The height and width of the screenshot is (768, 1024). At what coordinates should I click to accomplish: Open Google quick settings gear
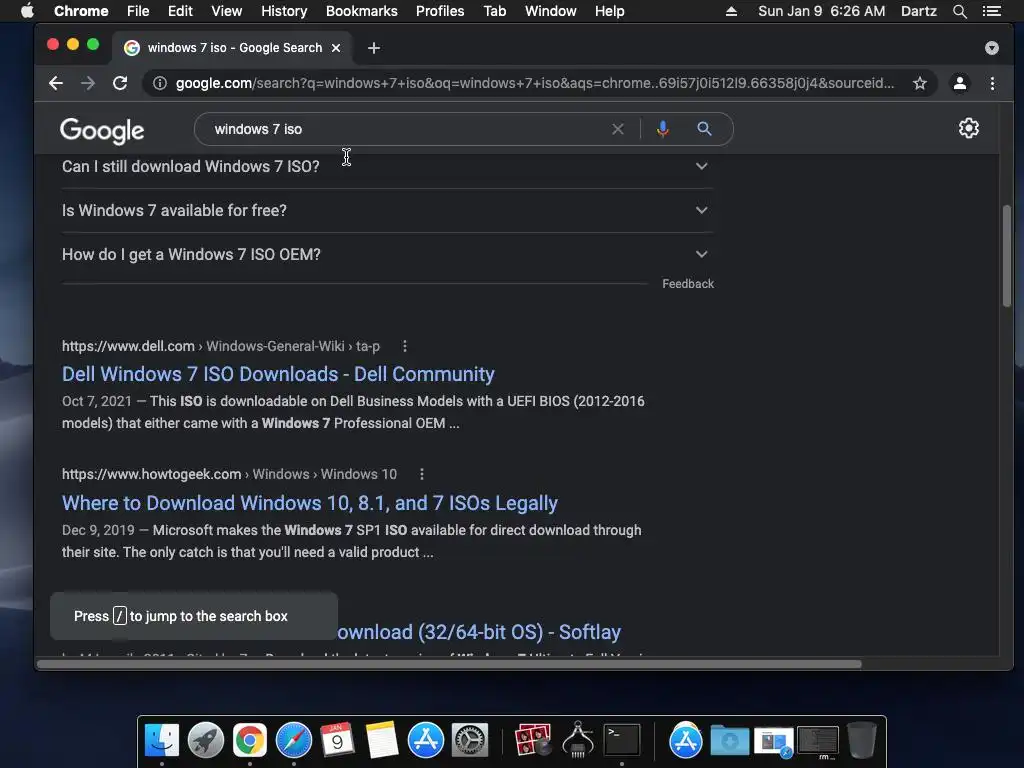tap(968, 128)
